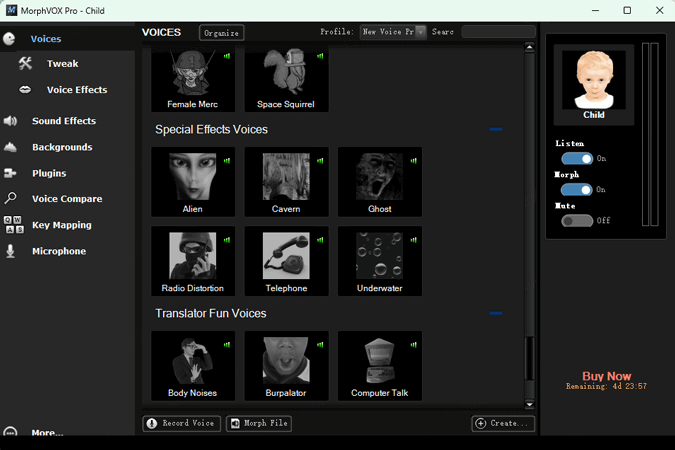The image size is (675, 450).
Task: Click the voice search input field
Action: 499,31
